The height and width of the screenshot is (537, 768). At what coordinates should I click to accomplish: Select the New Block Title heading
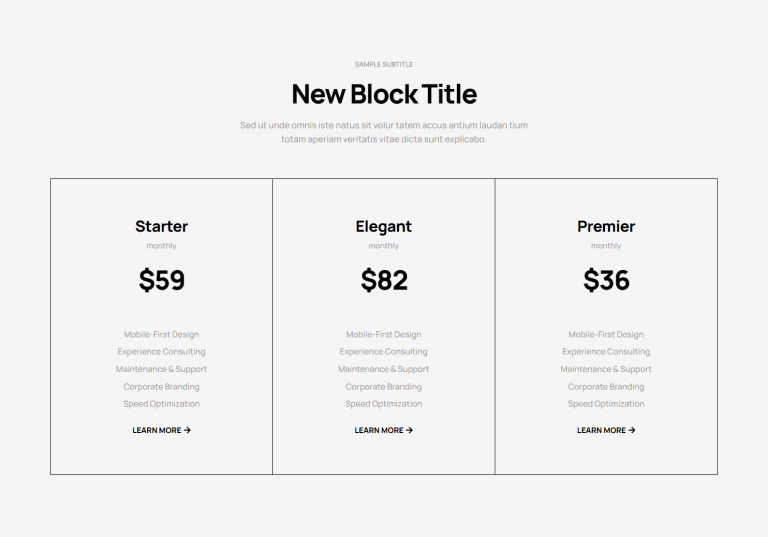point(384,94)
